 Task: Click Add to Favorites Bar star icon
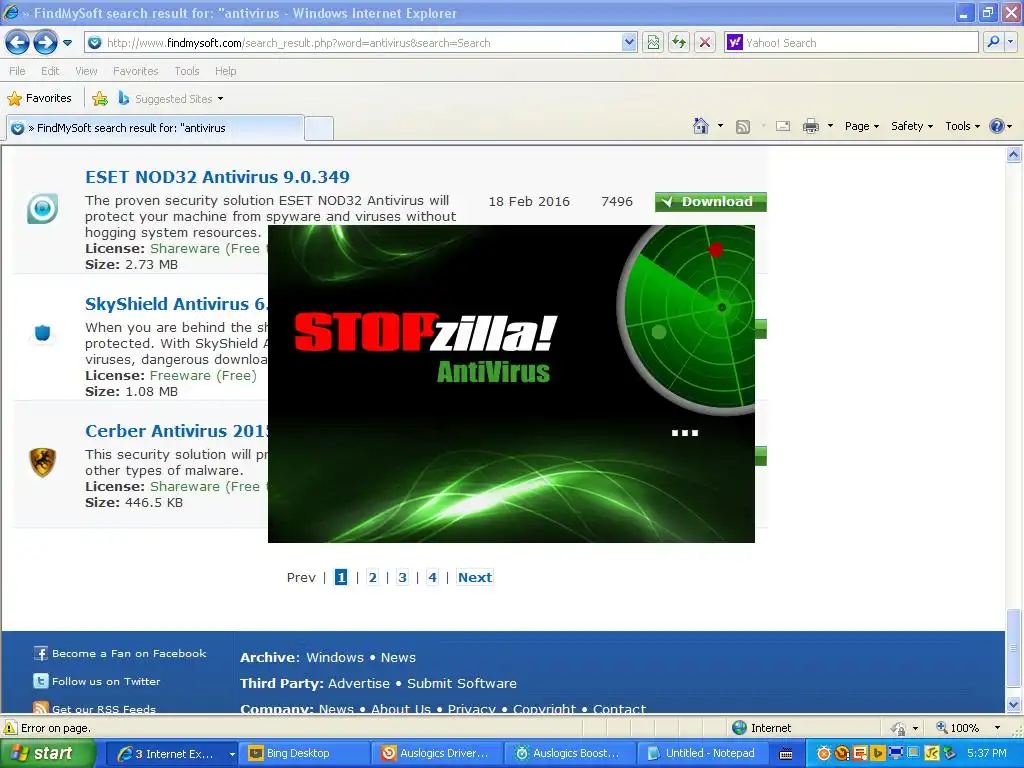pyautogui.click(x=100, y=99)
